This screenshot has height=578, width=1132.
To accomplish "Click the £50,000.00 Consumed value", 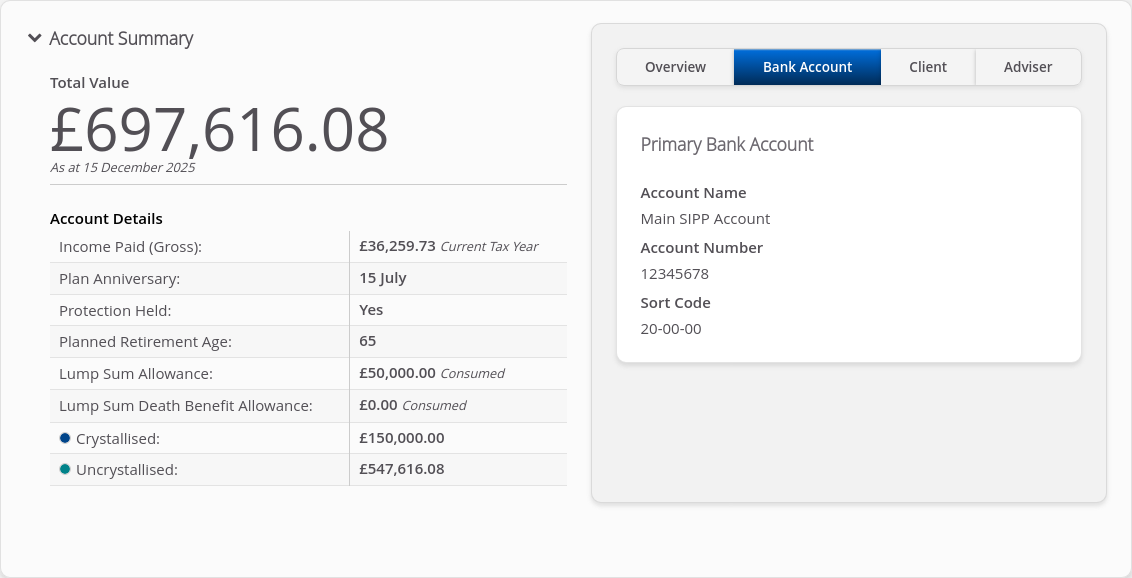I will tap(432, 373).
